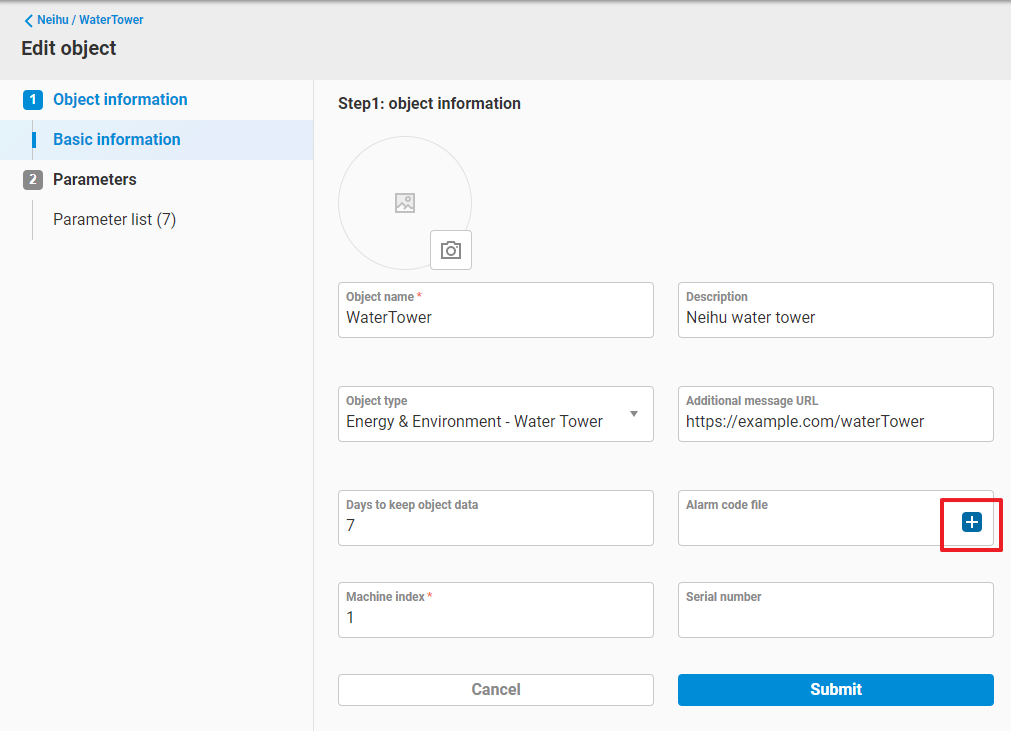Click into the Description field
The height and width of the screenshot is (731, 1011).
click(835, 318)
